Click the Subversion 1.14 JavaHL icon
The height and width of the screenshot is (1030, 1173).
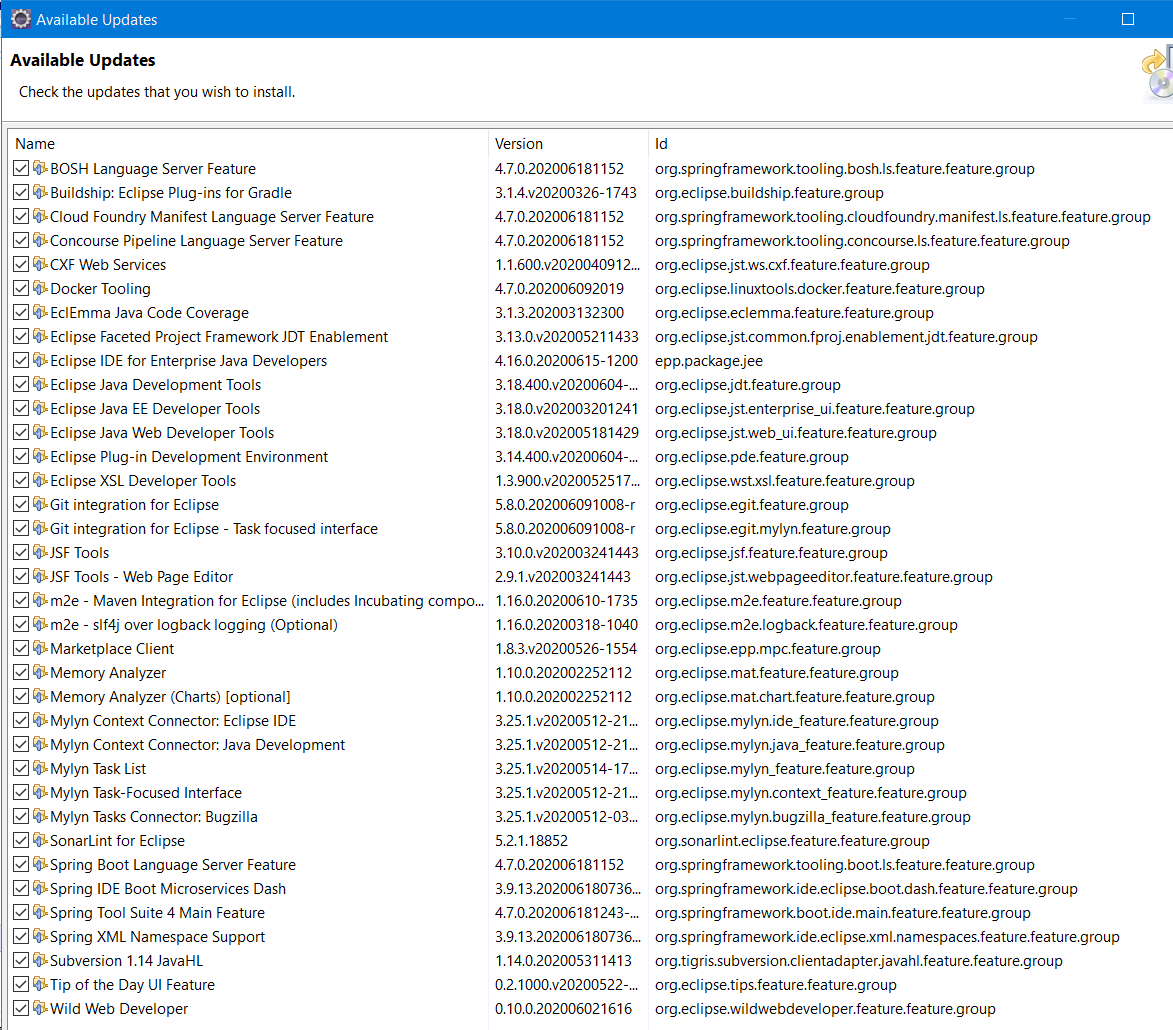point(40,960)
